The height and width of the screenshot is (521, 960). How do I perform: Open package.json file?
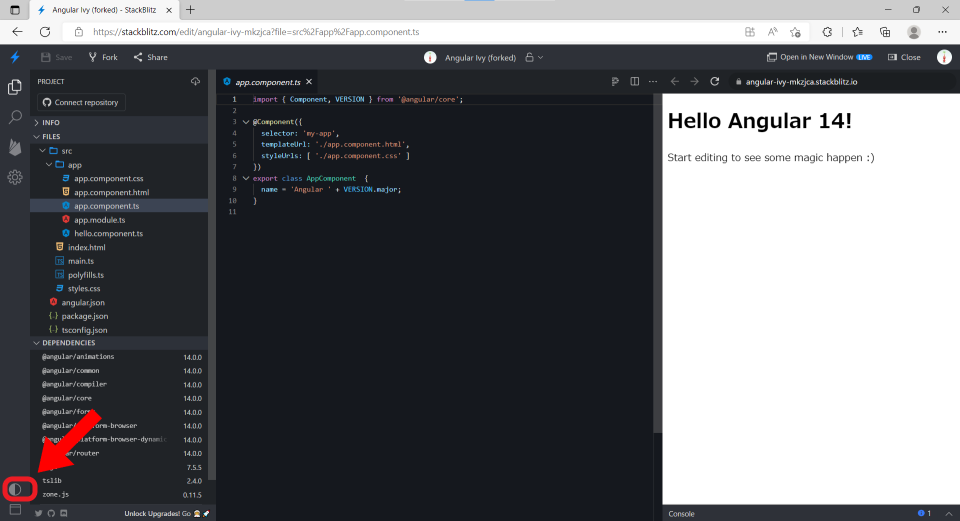(84, 316)
